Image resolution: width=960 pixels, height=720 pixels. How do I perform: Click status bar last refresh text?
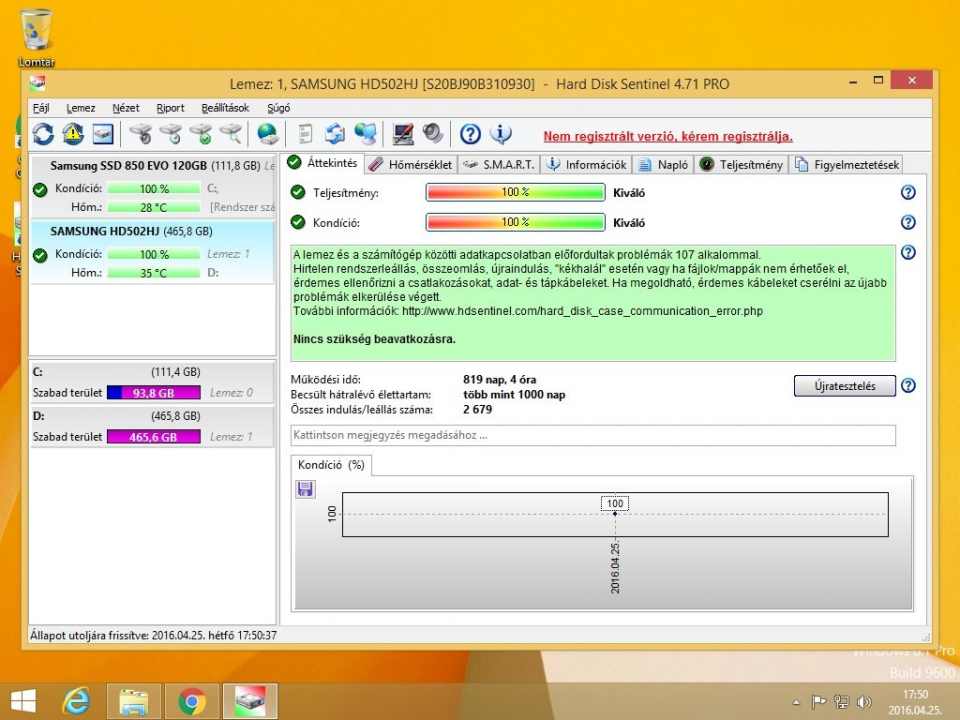click(154, 636)
